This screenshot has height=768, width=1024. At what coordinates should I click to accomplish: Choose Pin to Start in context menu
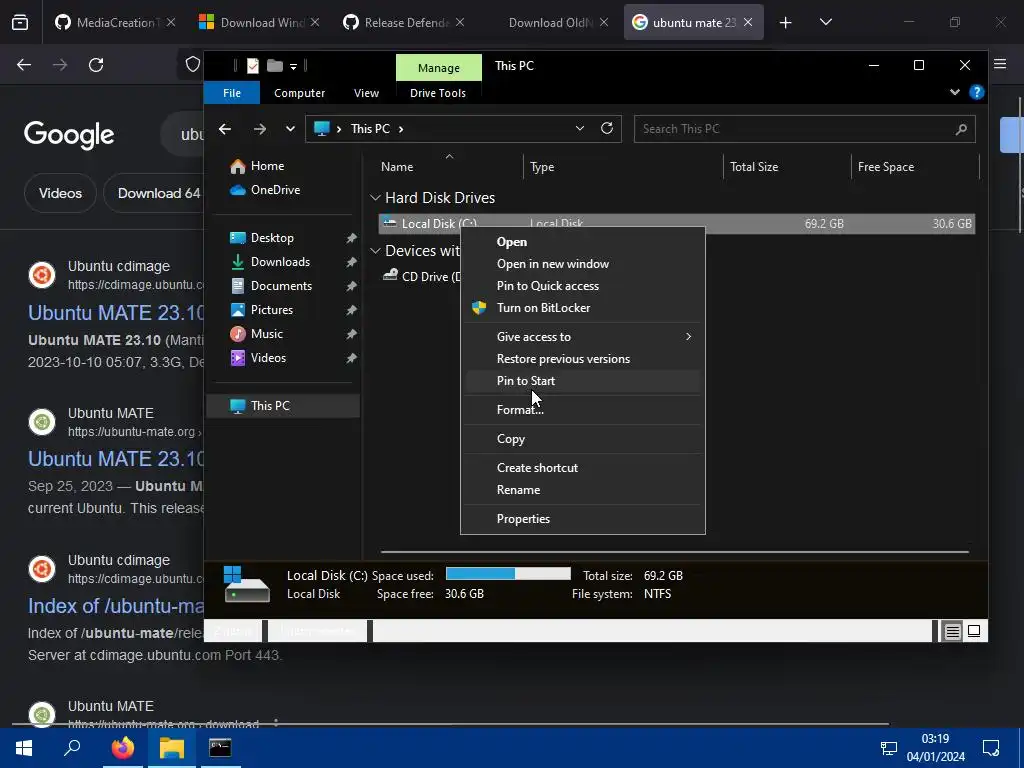(583, 381)
